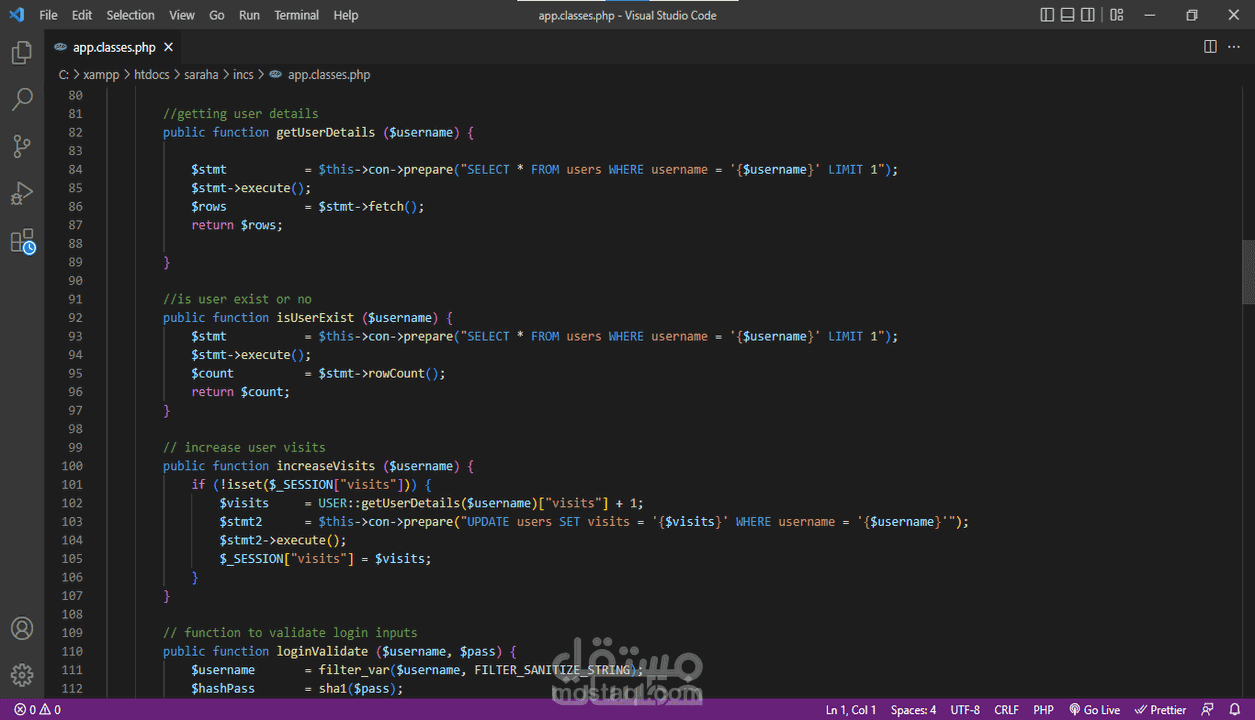Open the Source Control view icon
The image size is (1255, 720).
click(x=22, y=146)
